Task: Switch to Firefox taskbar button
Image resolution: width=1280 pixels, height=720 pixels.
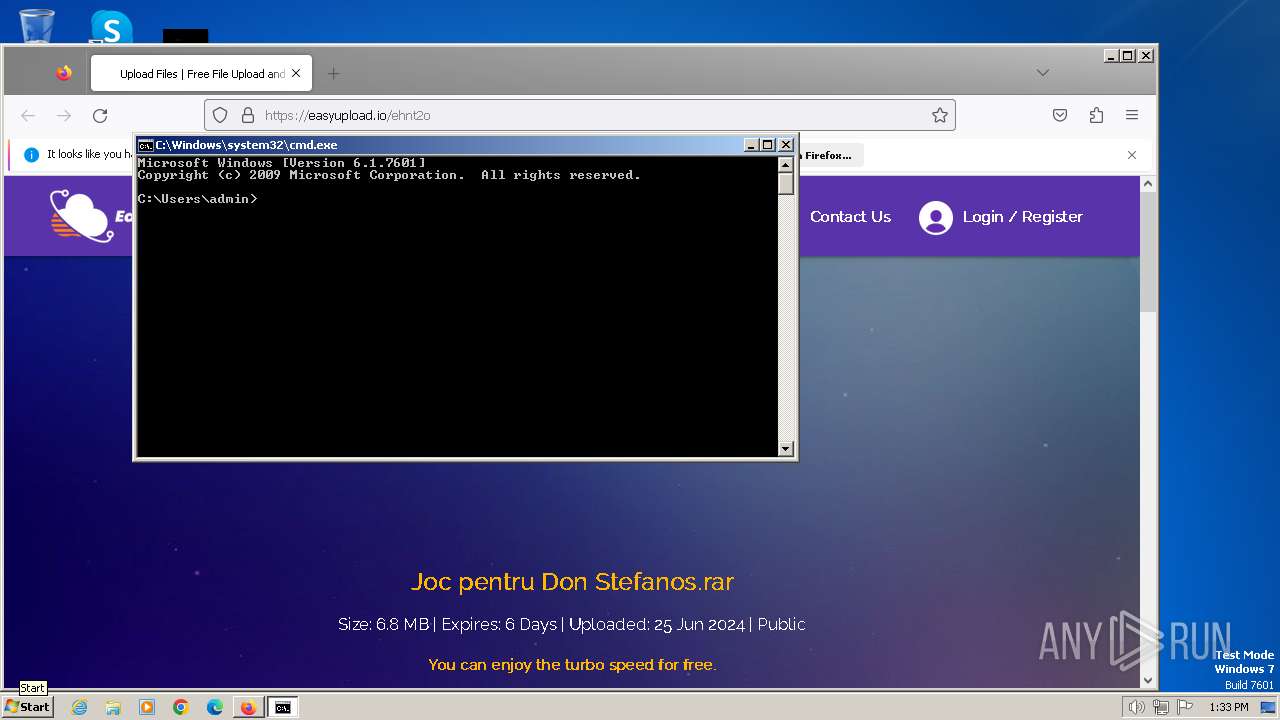Action: [x=248, y=707]
